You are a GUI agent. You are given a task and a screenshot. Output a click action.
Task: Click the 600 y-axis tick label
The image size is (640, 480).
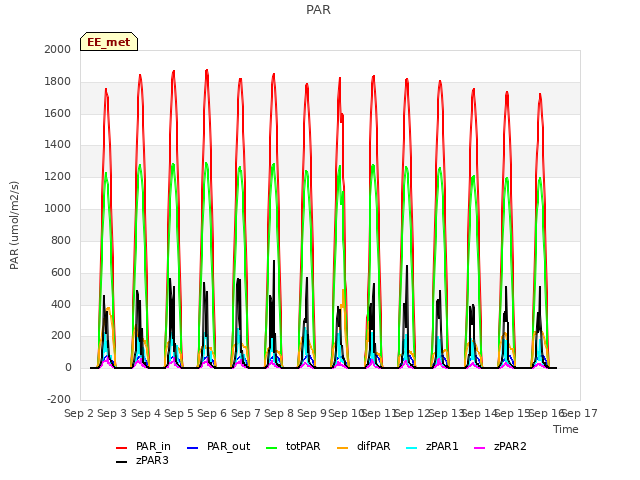pos(61,272)
